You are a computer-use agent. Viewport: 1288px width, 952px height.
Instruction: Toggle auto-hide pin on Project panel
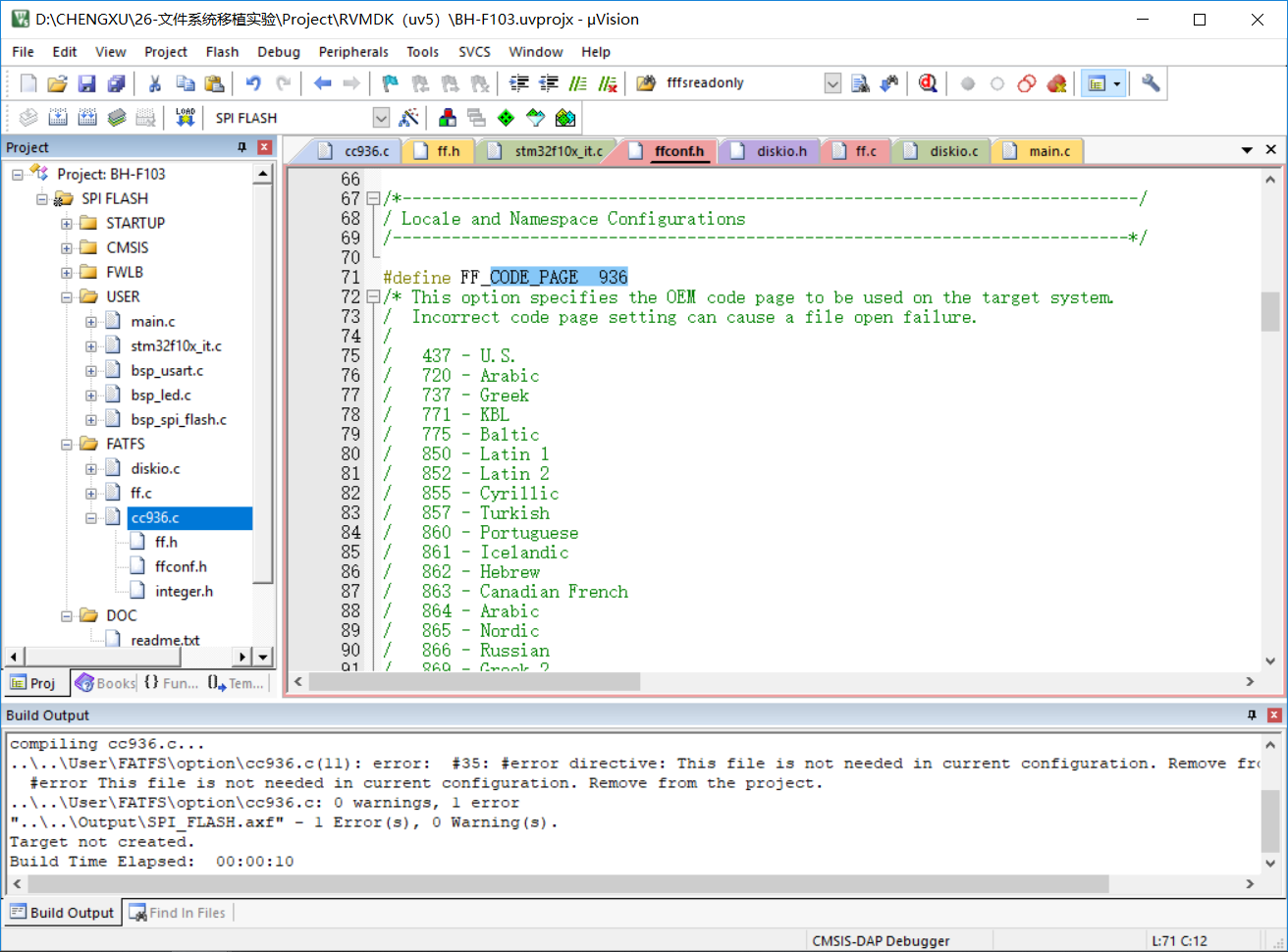[x=241, y=147]
